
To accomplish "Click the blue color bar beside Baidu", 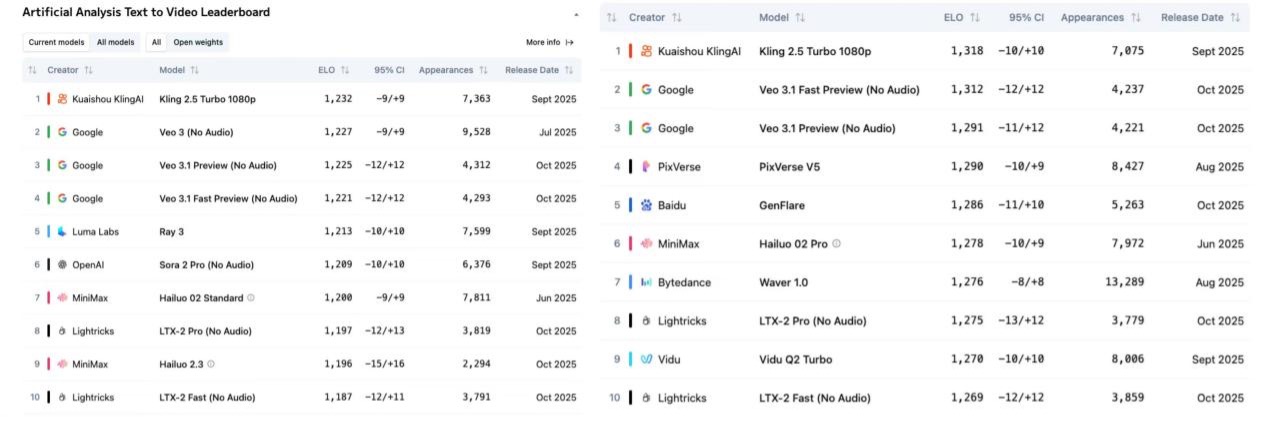I will point(630,205).
